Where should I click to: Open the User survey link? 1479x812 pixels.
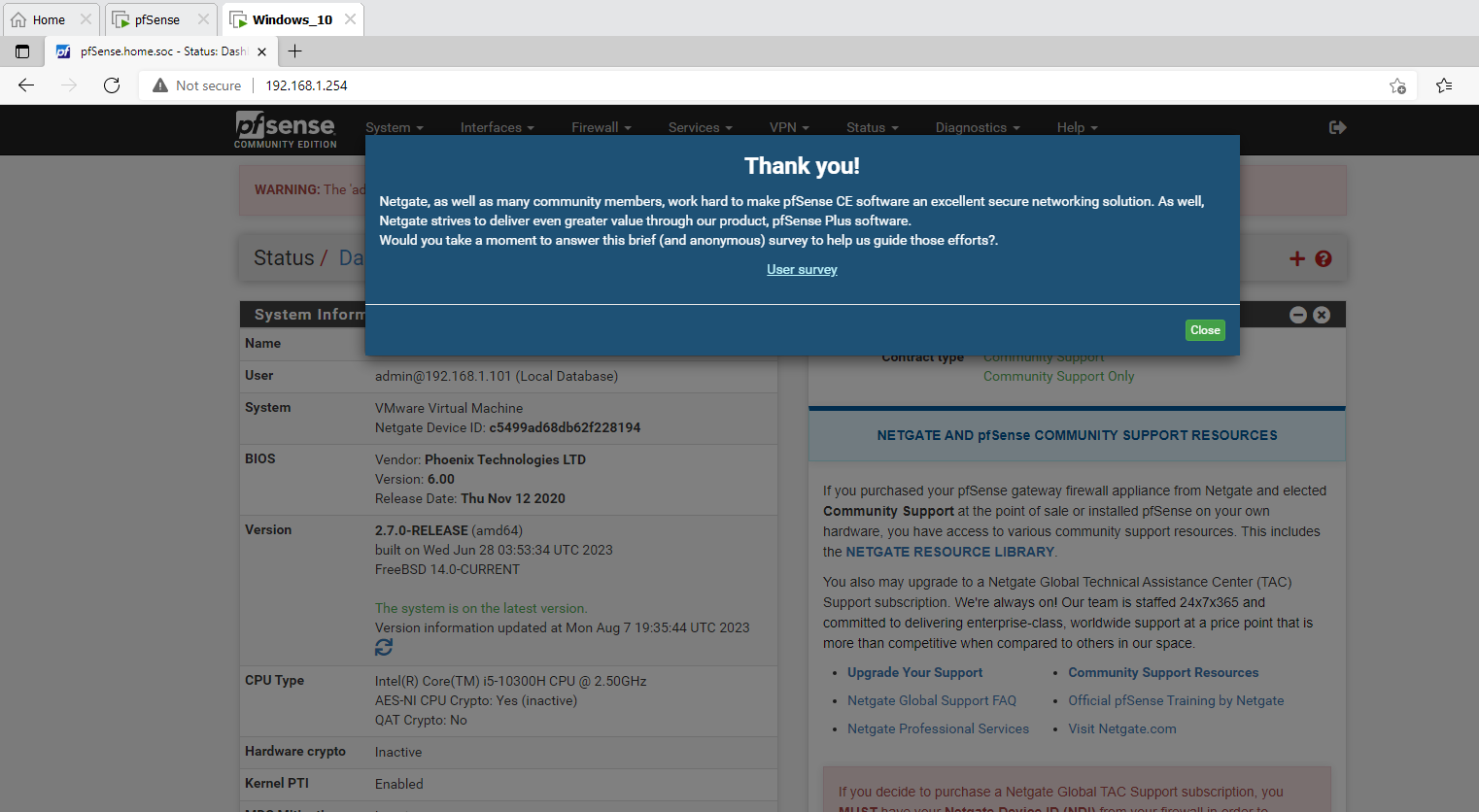click(802, 269)
